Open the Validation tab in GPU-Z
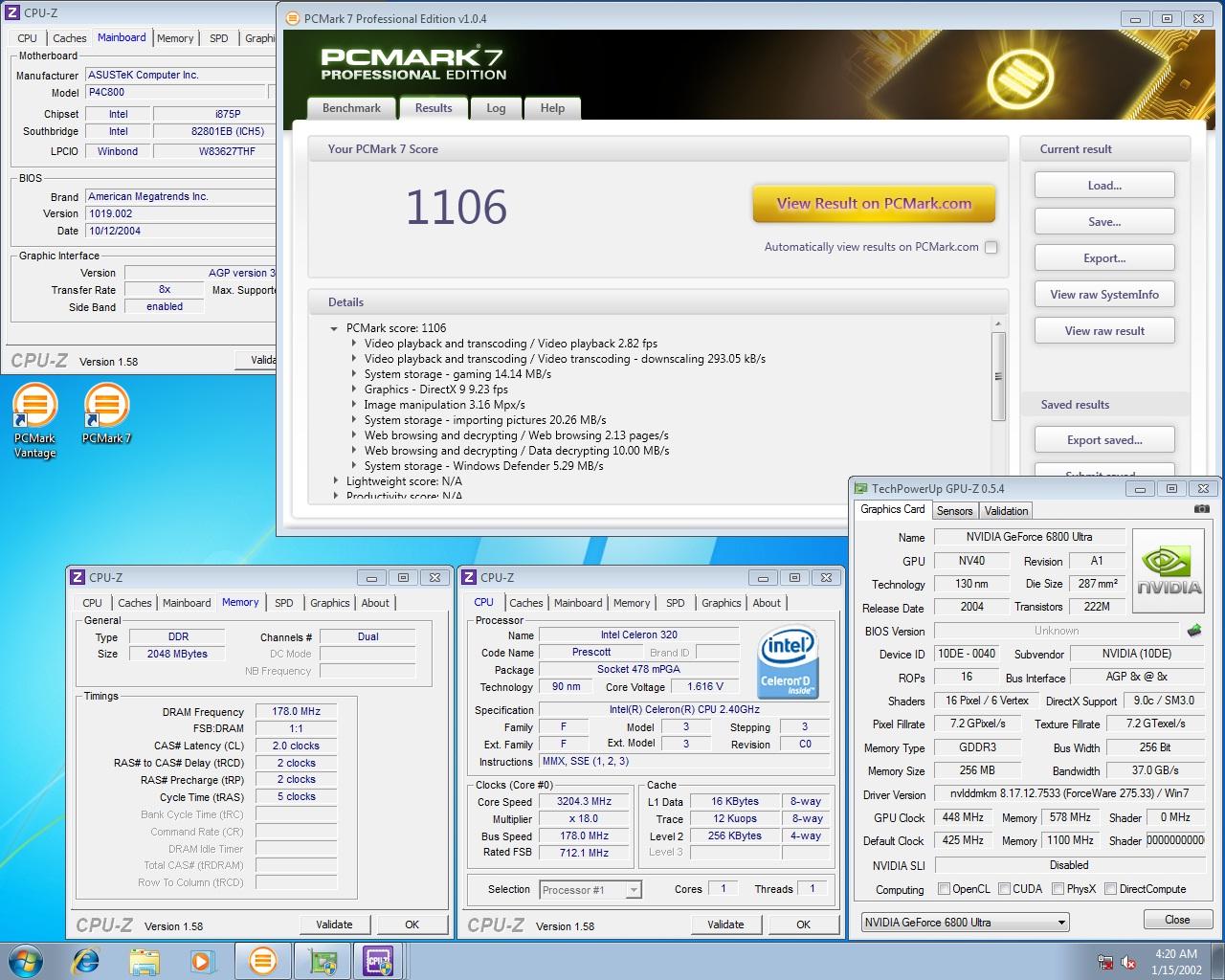This screenshot has height=980, width=1225. (1006, 511)
